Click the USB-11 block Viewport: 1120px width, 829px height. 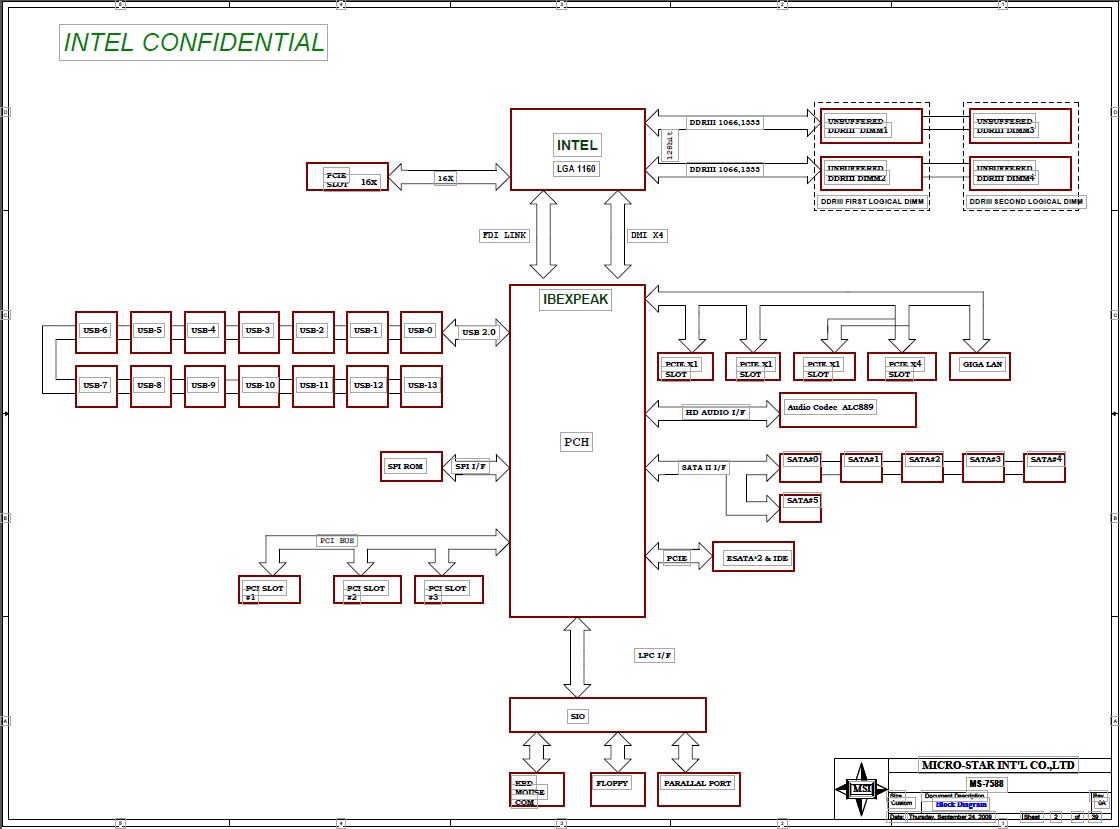point(313,386)
